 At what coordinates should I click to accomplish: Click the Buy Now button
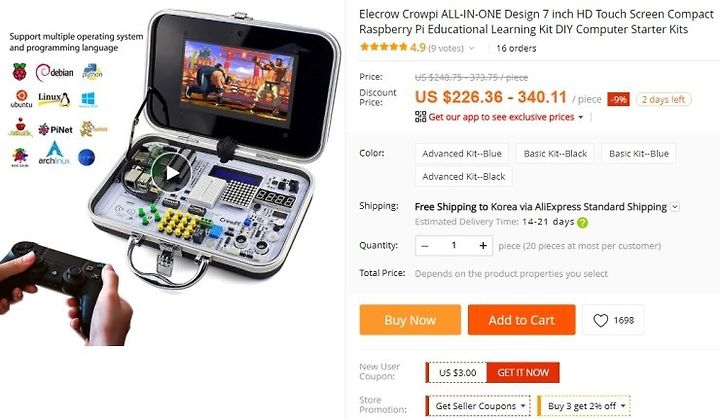(410, 320)
